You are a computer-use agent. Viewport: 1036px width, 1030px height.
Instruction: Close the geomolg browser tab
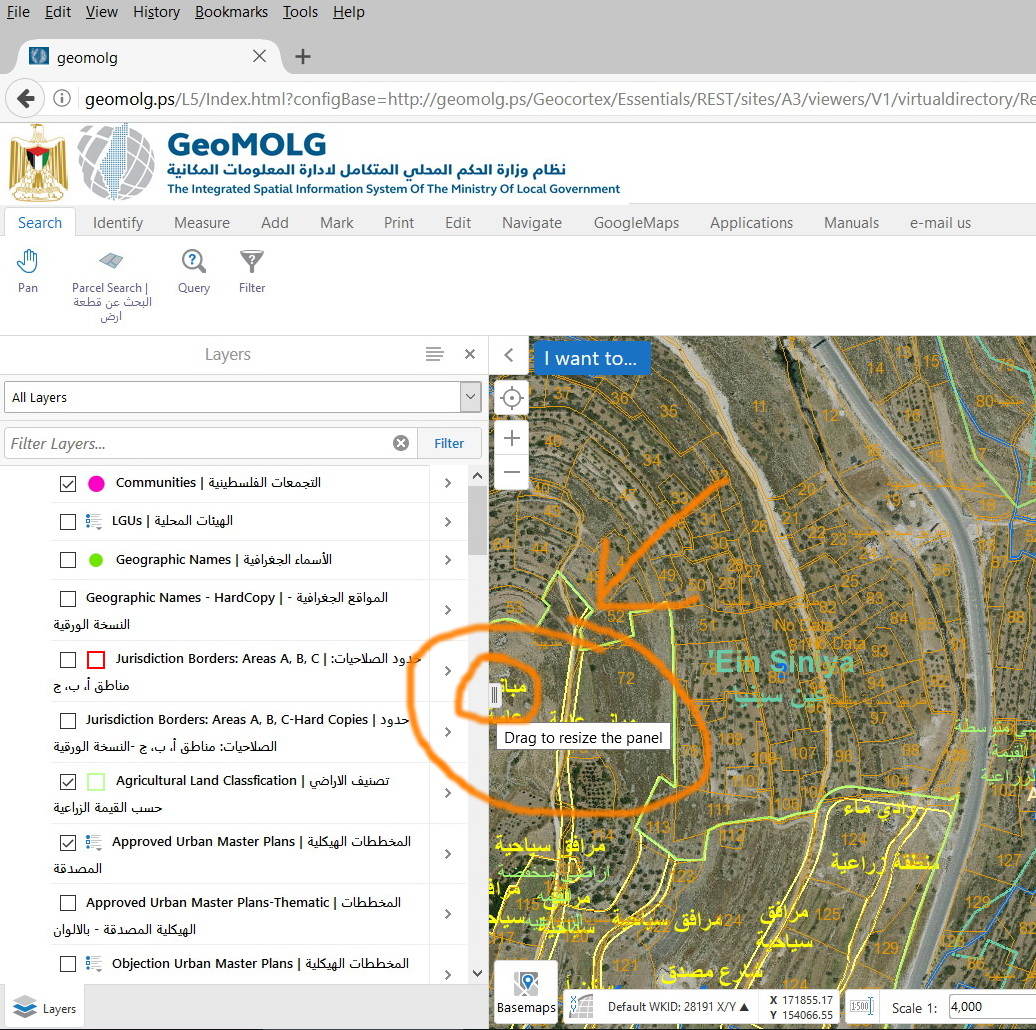[259, 56]
